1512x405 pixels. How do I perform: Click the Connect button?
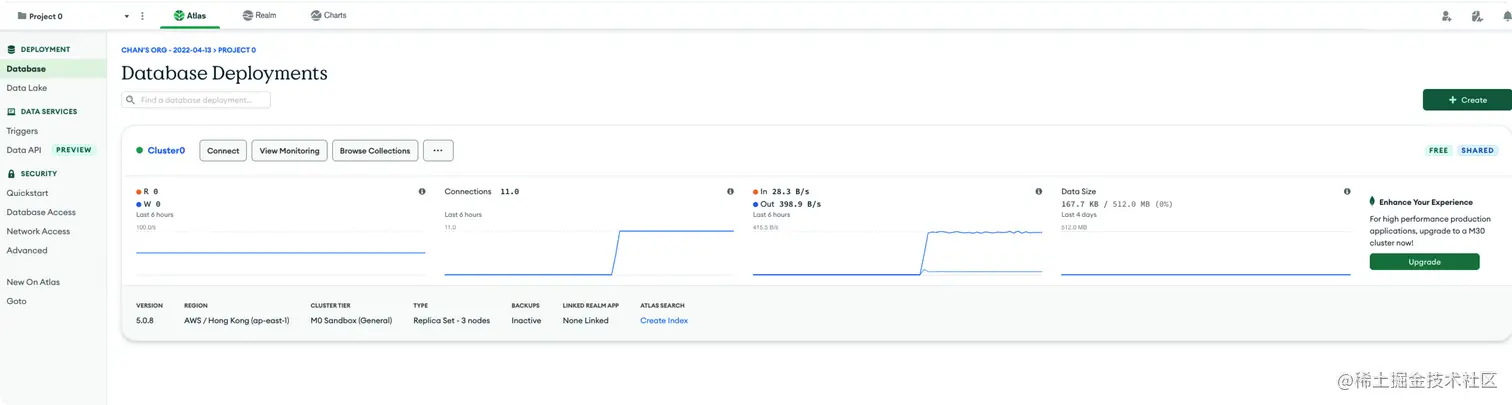(223, 150)
